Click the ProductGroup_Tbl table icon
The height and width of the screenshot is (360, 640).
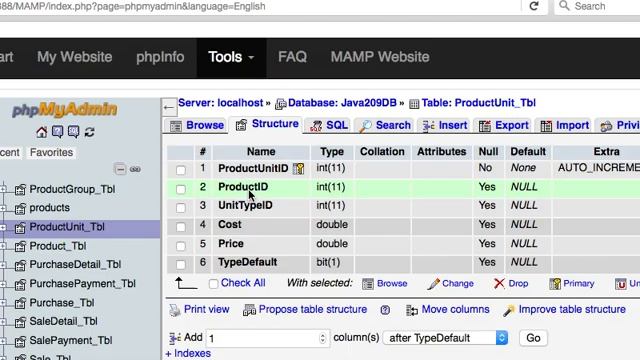coord(20,189)
